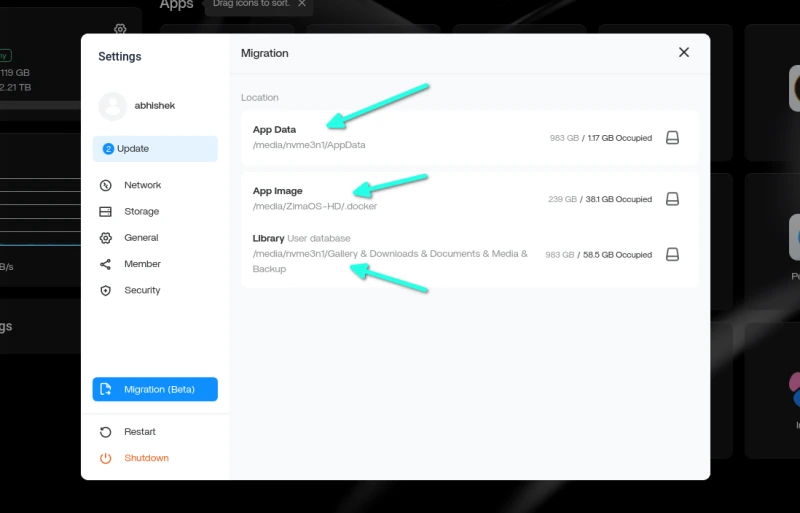The height and width of the screenshot is (513, 800).
Task: Click the Settings title
Action: 120,56
